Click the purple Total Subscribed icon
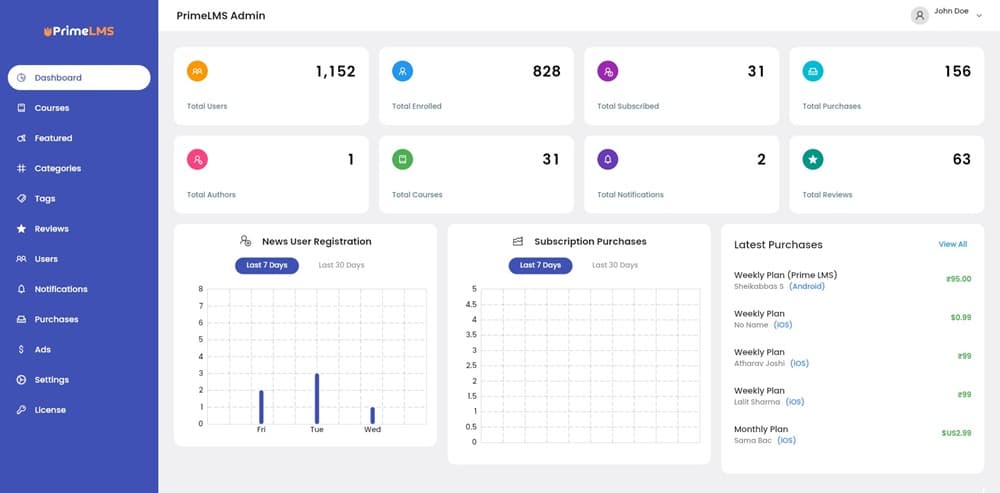The image size is (1000, 493). coord(608,71)
